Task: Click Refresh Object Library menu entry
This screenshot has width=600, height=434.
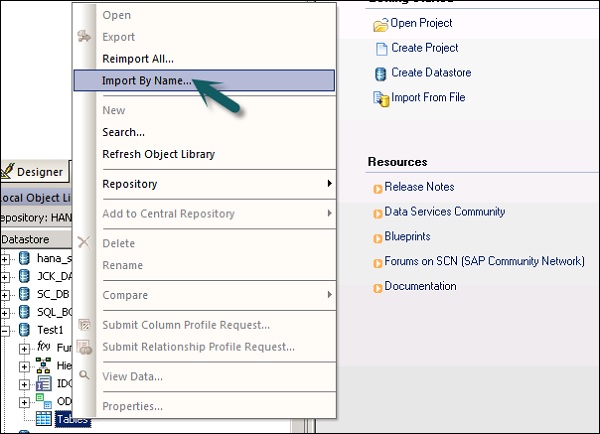Action: 158,154
